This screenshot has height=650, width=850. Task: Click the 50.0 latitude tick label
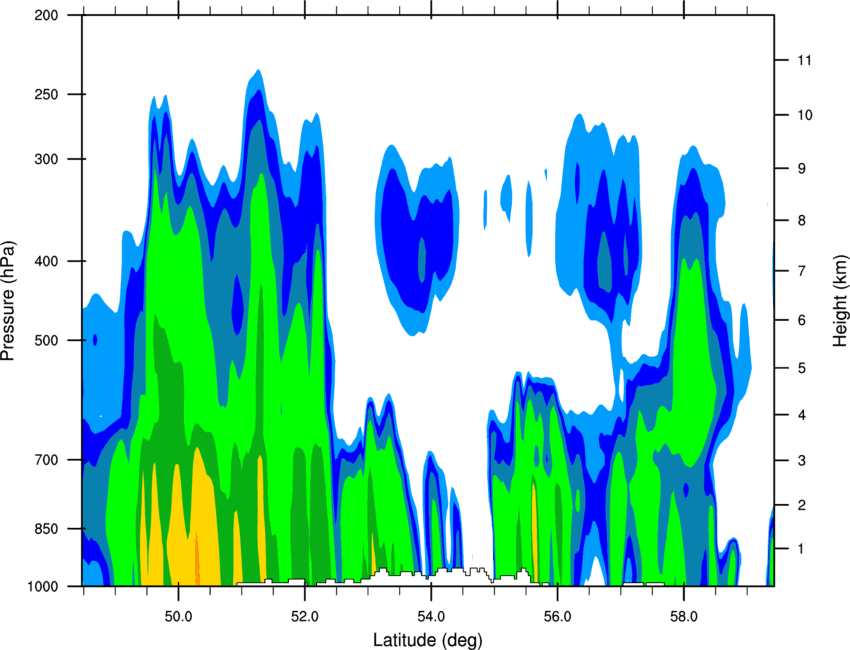[178, 617]
